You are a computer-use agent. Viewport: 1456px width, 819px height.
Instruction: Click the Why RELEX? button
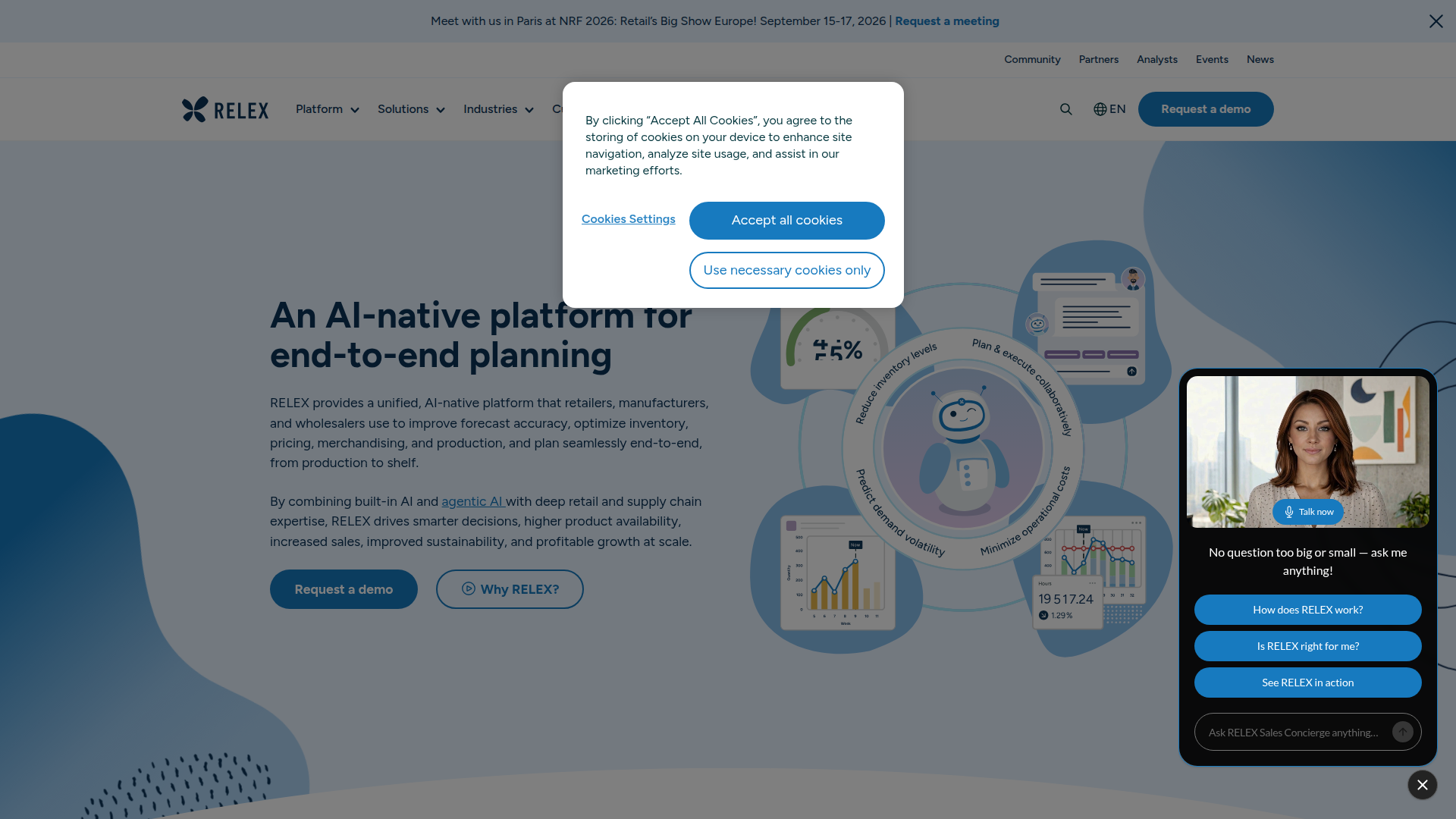[510, 589]
